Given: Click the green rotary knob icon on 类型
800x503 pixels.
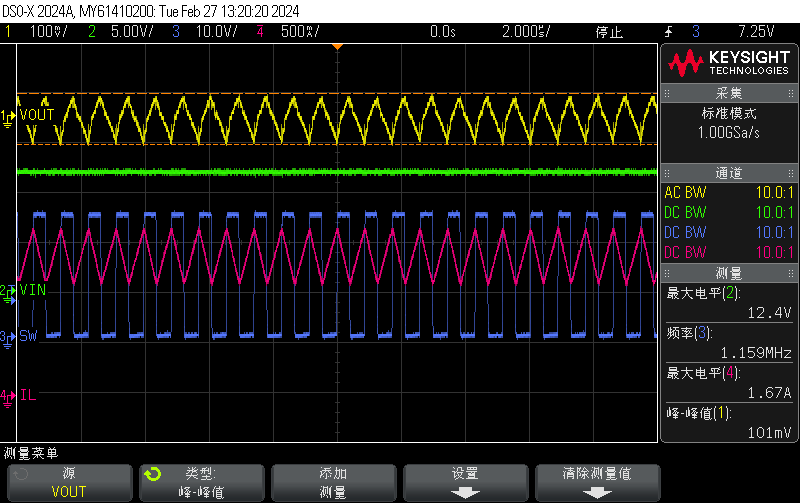Looking at the screenshot, I should (x=152, y=474).
